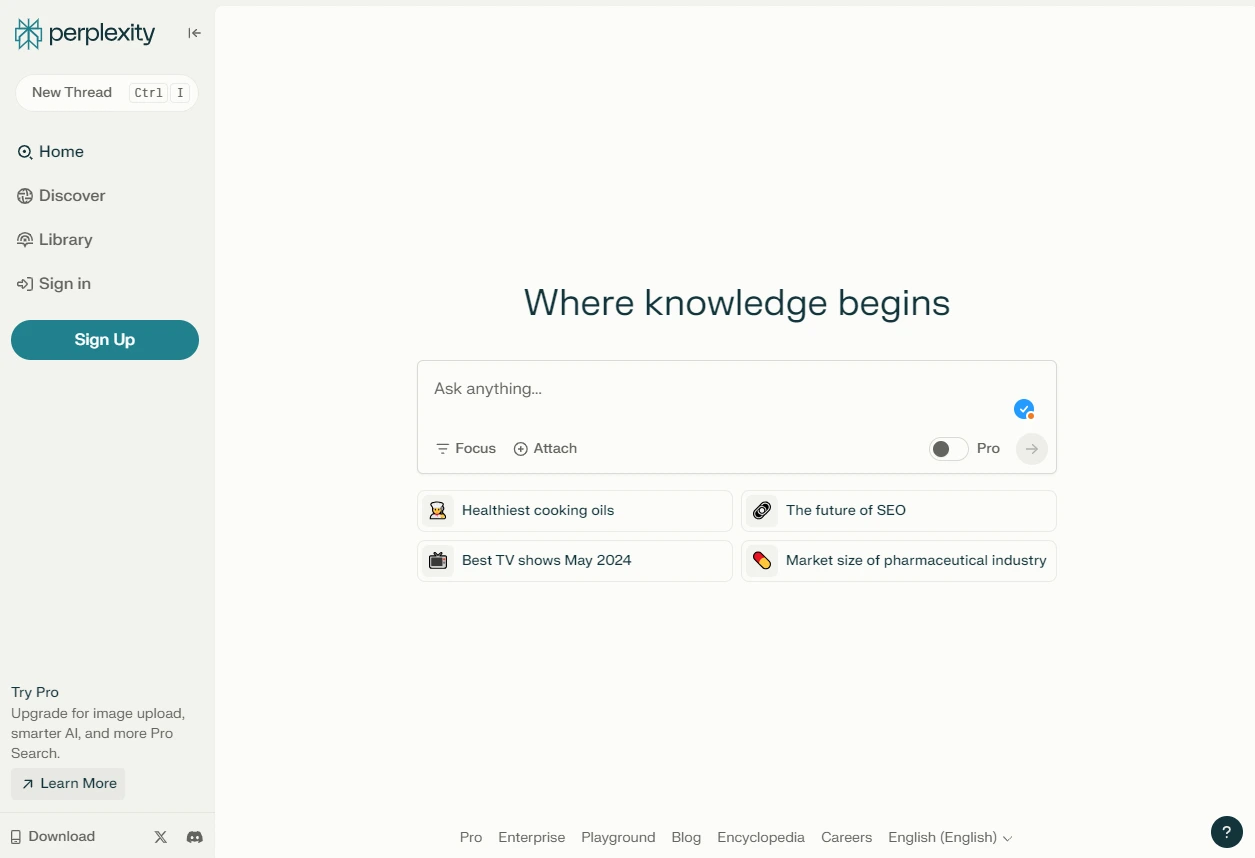Submit the query with the arrow button
This screenshot has height=858, width=1255.
(x=1032, y=449)
